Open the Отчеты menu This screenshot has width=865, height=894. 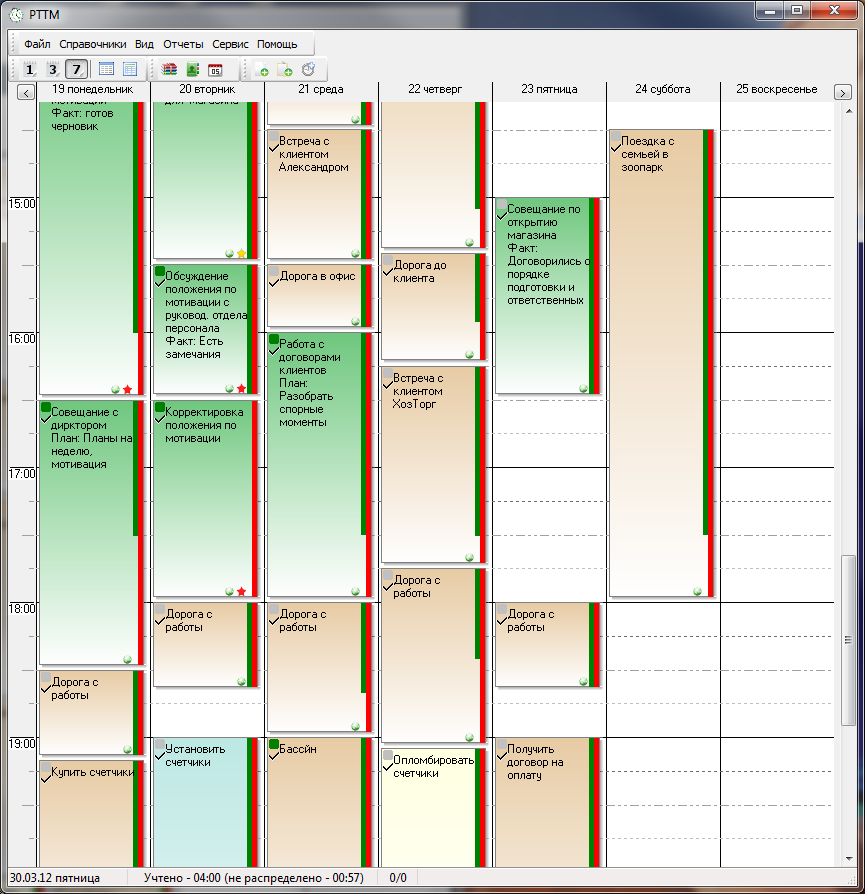183,44
